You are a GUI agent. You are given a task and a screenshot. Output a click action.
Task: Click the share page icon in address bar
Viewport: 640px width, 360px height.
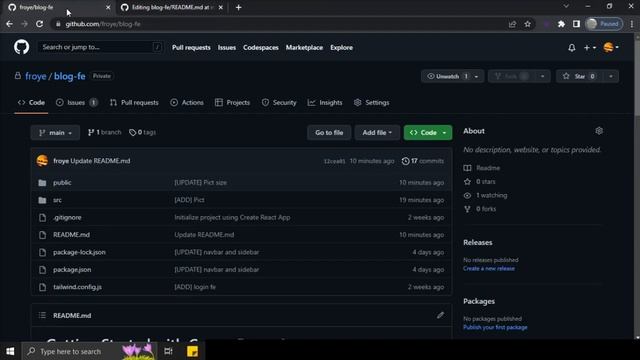(x=512, y=24)
